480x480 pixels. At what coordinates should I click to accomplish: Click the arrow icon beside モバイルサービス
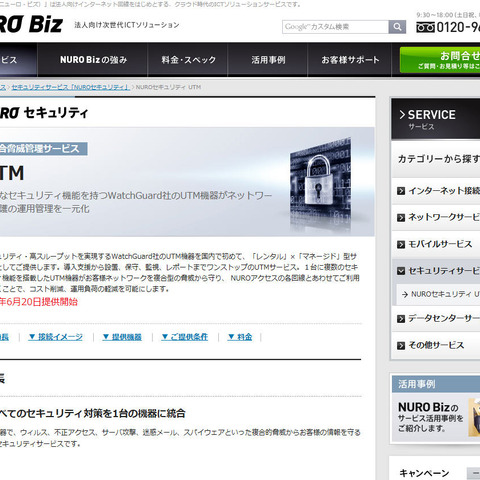point(401,245)
